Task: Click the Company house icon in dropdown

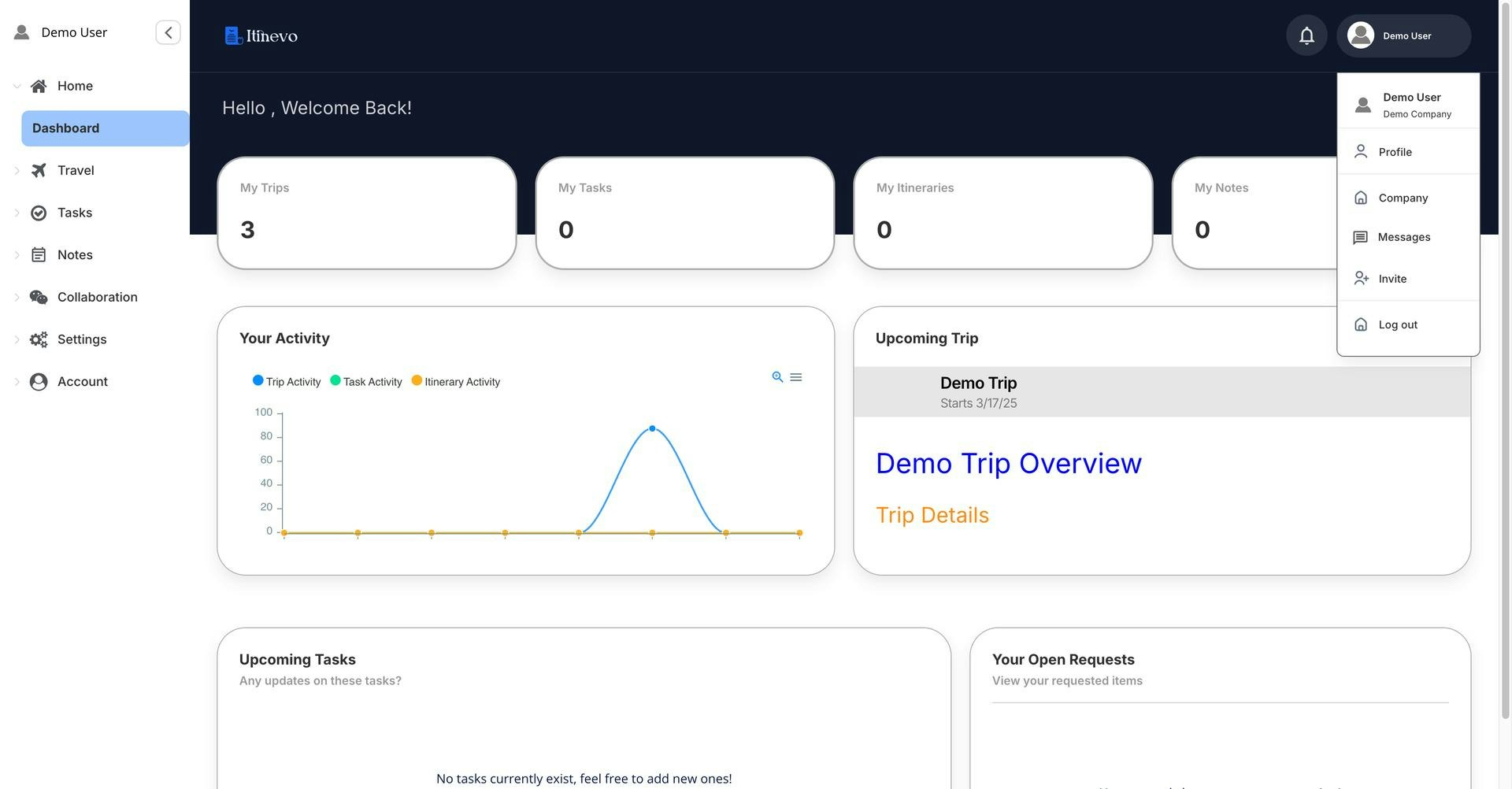Action: click(x=1361, y=198)
